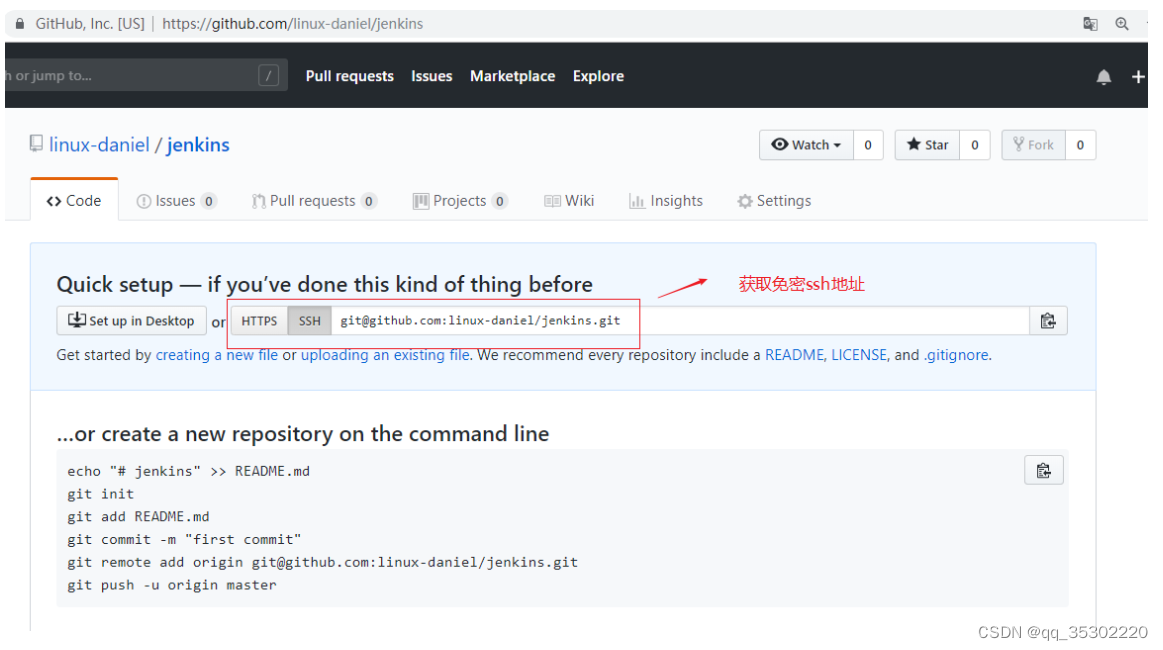
Task: Switch to the repository Pull requests tab
Action: [314, 201]
